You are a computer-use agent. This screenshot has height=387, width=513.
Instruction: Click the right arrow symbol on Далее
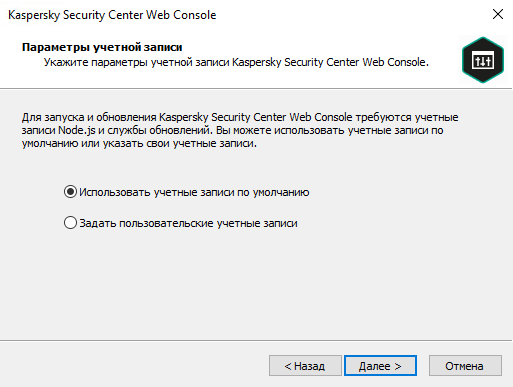click(398, 366)
